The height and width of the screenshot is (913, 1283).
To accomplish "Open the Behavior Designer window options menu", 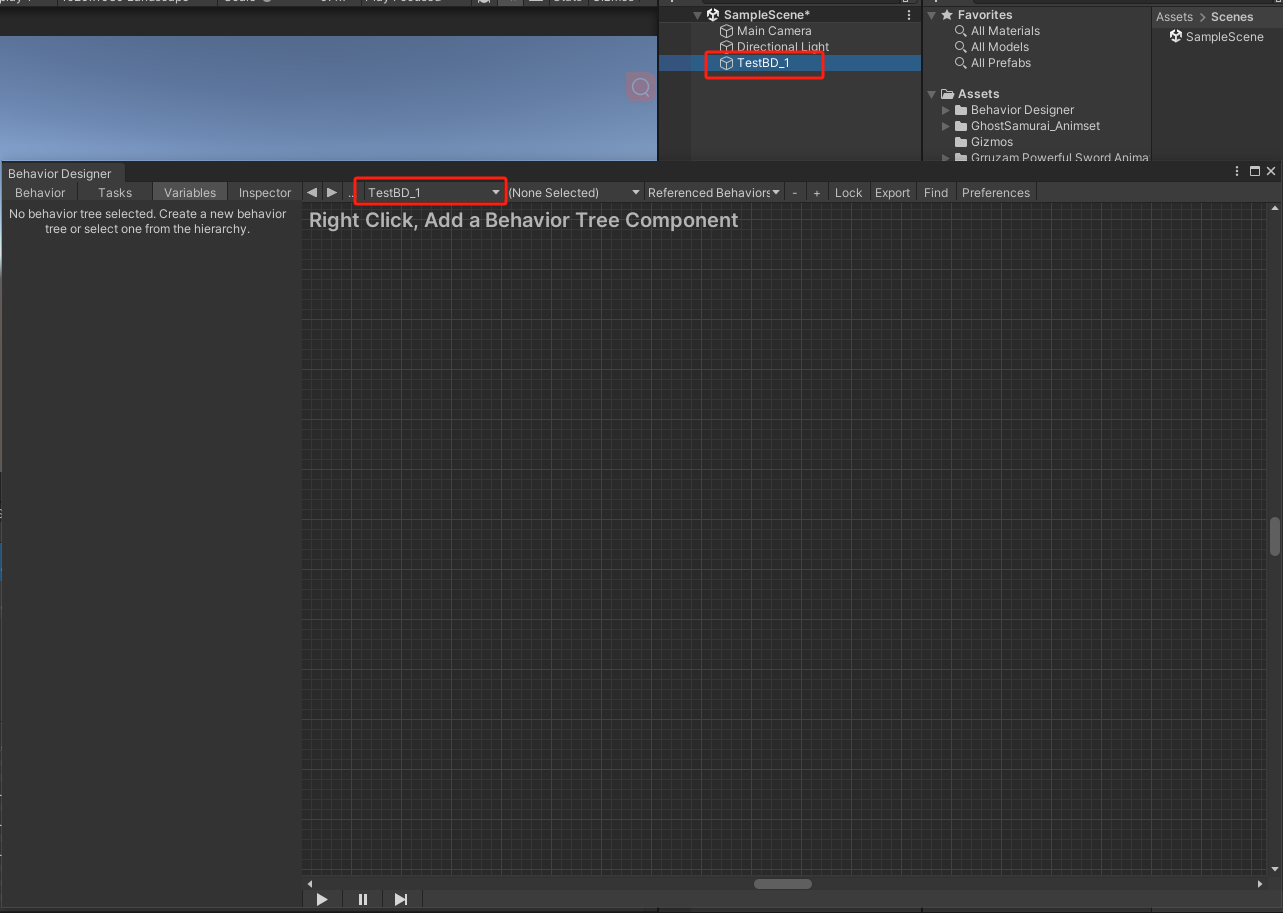I will pos(1238,172).
